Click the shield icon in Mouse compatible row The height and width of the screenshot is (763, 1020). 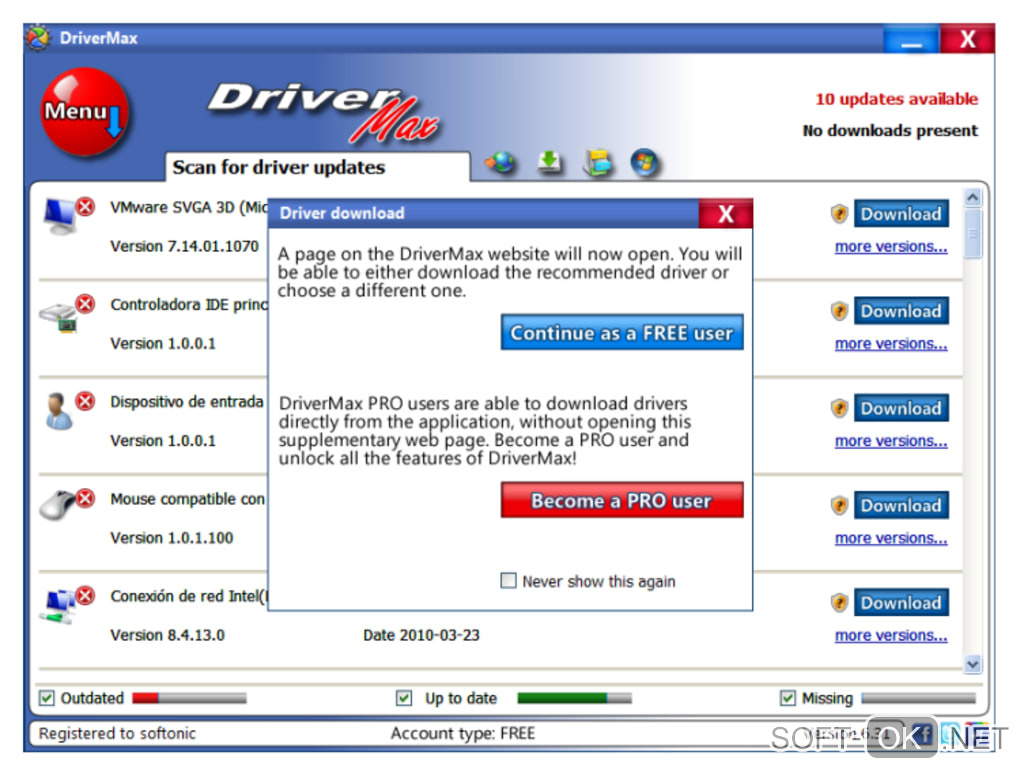tap(839, 505)
